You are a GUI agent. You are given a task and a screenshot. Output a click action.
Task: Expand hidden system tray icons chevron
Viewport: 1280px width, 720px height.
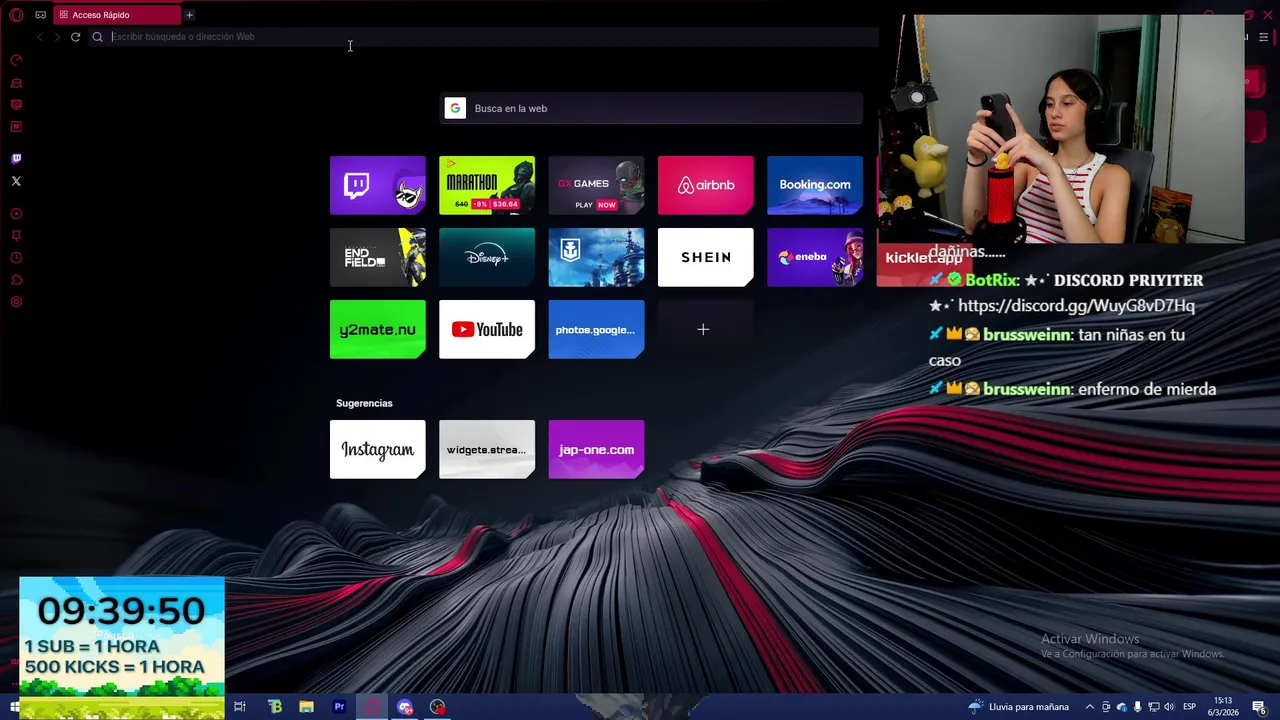coord(1090,707)
